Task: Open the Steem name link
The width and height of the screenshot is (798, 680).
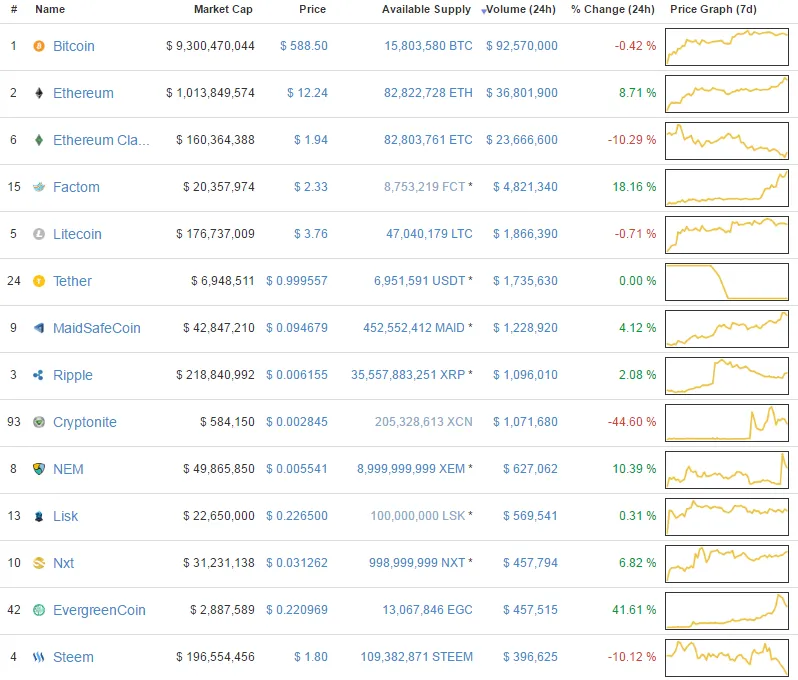Action: pos(73,657)
